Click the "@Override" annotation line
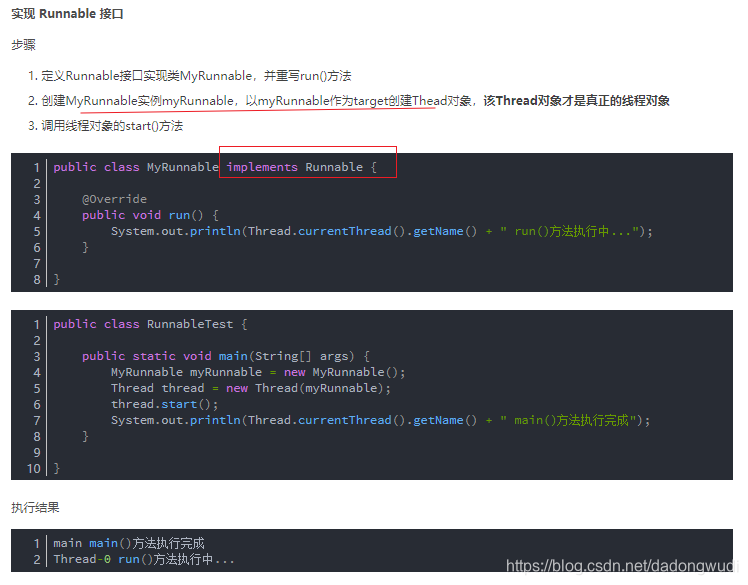The image size is (748, 585). [114, 199]
